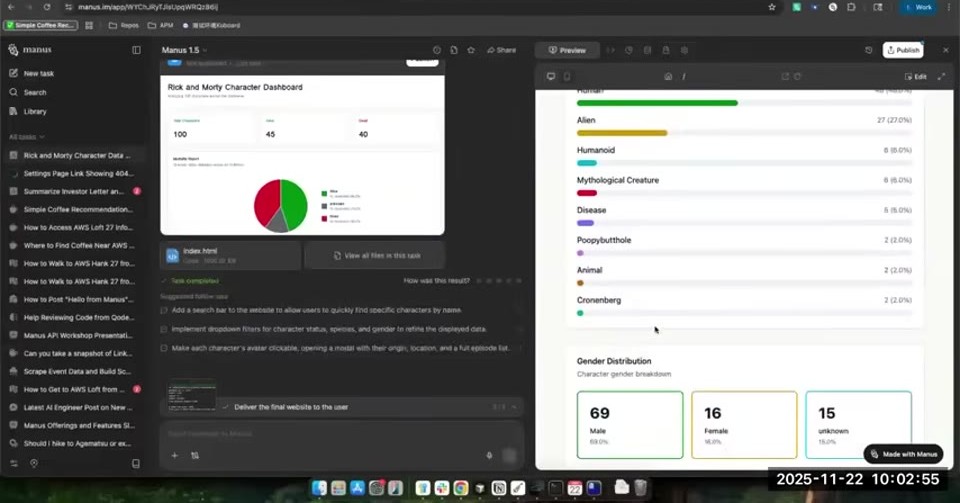This screenshot has width=960, height=503.
Task: Open the Library icon in sidebar
Action: pos(13,111)
